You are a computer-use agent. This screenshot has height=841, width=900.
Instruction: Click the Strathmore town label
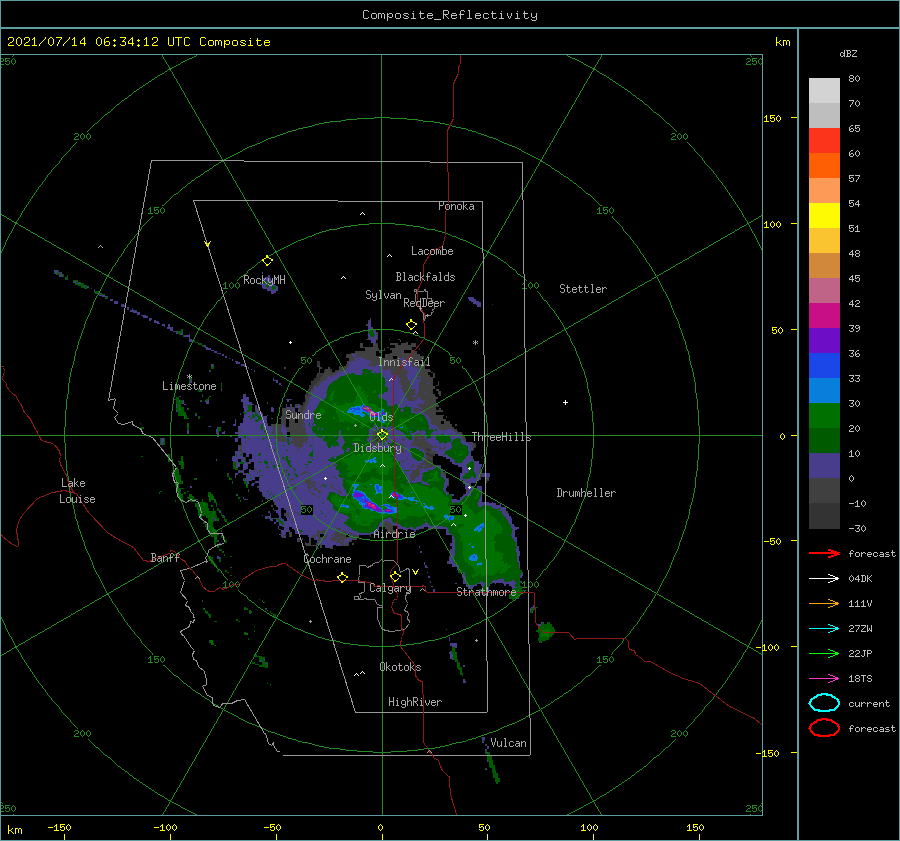[x=486, y=592]
